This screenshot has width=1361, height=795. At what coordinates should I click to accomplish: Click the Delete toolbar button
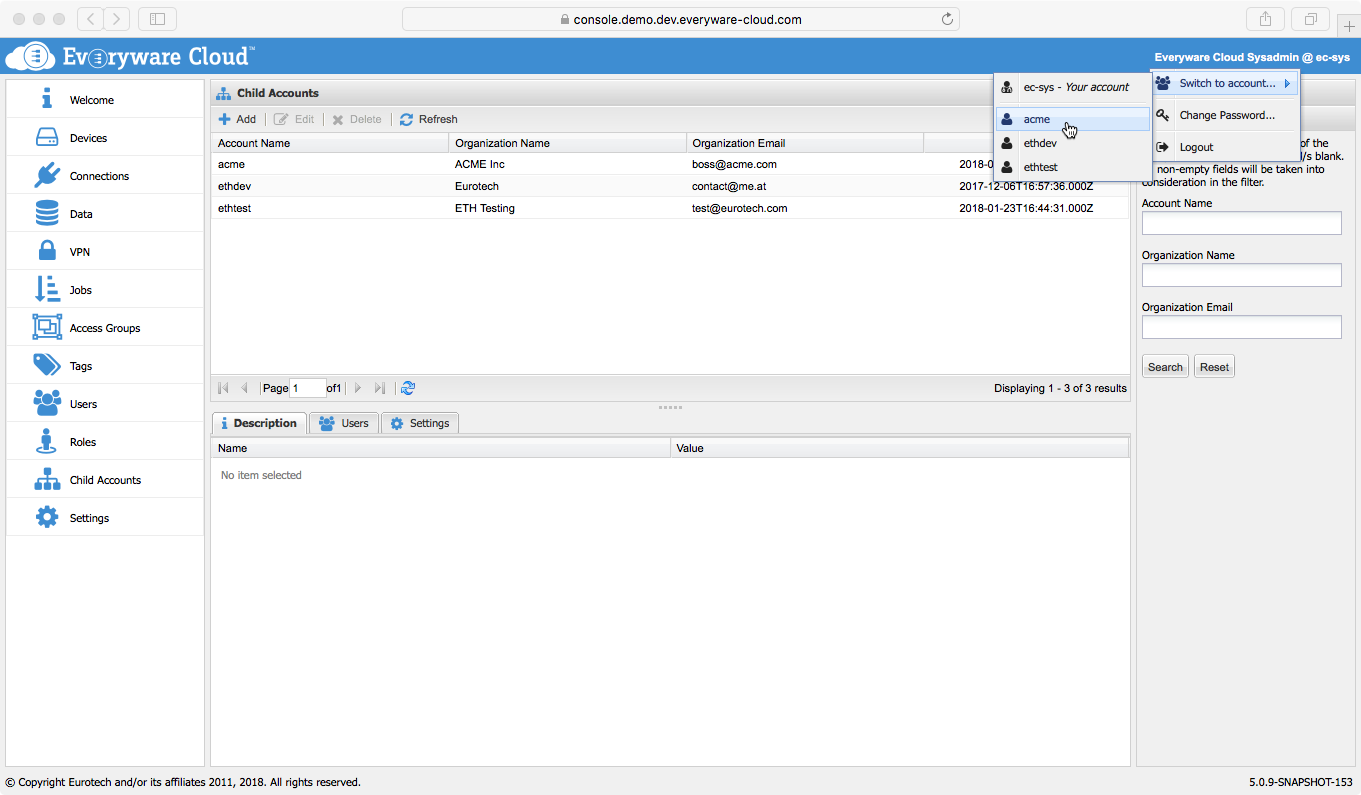point(357,119)
